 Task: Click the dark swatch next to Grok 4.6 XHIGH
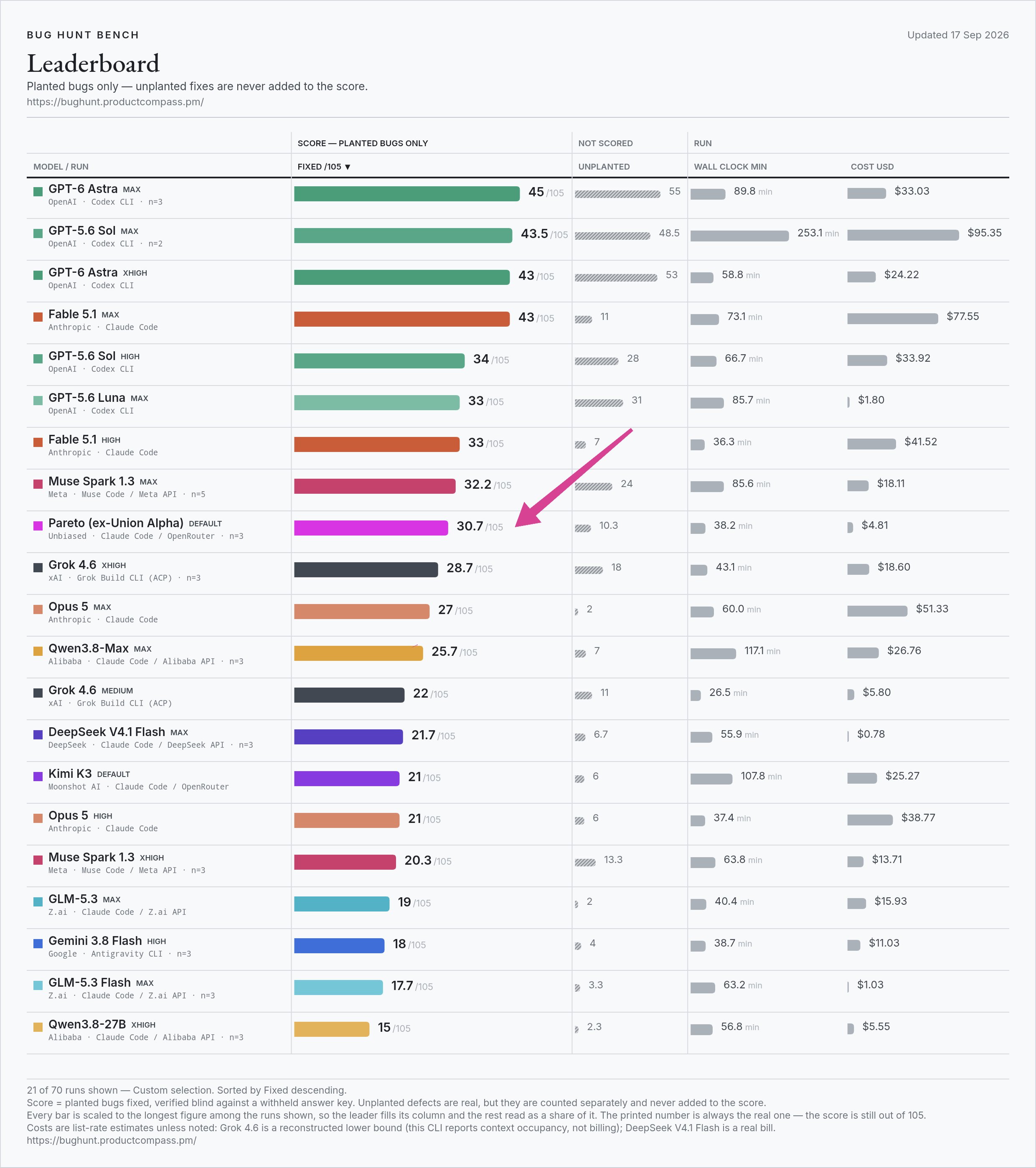(38, 567)
